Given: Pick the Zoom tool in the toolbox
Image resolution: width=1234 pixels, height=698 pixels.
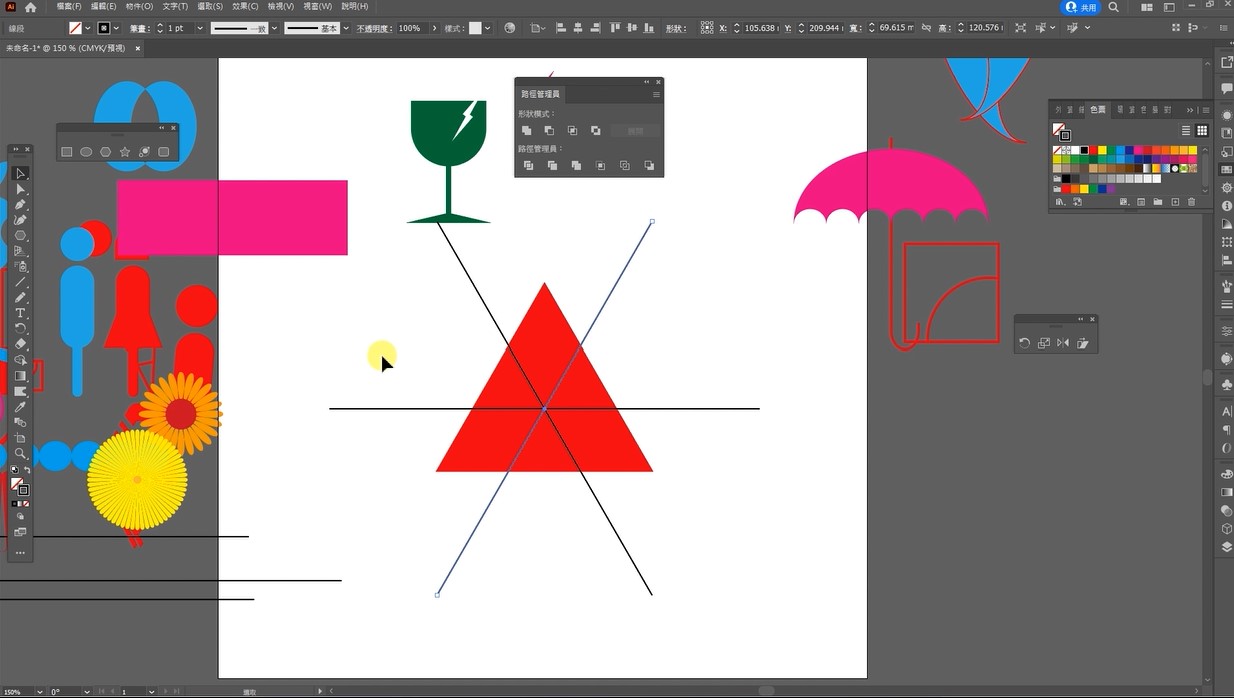Looking at the screenshot, I should [19, 453].
